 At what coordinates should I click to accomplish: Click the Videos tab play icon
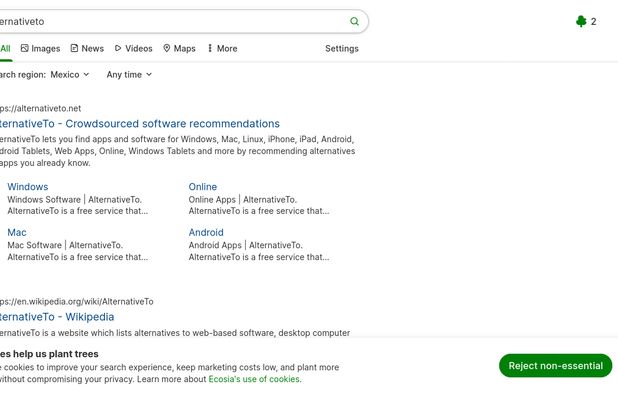click(x=118, y=48)
